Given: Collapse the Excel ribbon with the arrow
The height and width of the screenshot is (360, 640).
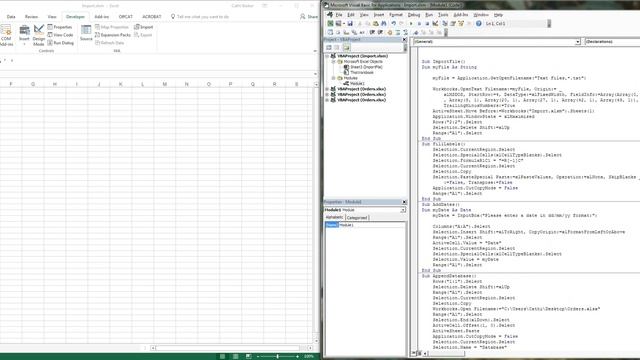Looking at the screenshot, I should 315,51.
